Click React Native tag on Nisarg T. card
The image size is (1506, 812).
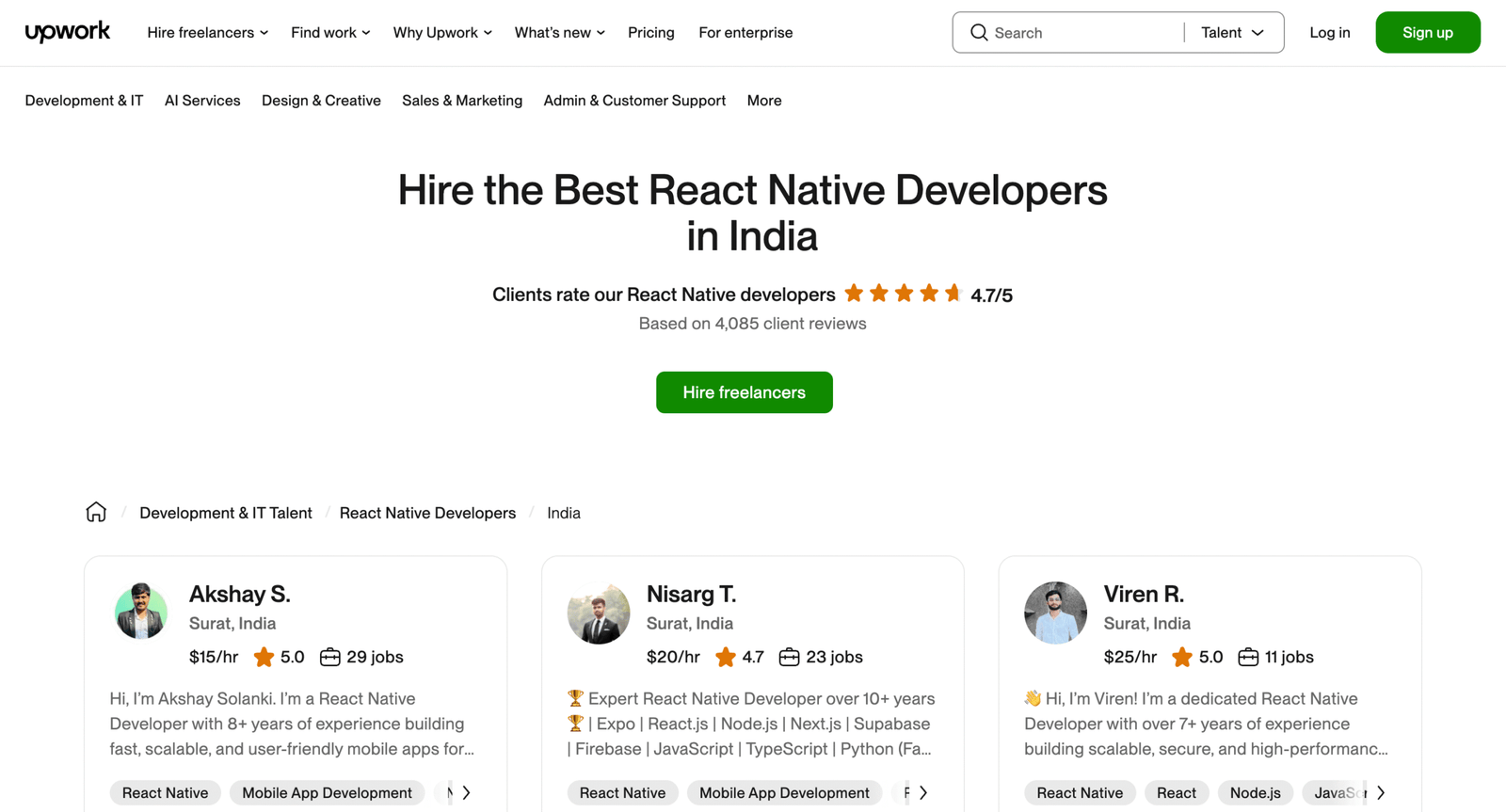tap(623, 793)
